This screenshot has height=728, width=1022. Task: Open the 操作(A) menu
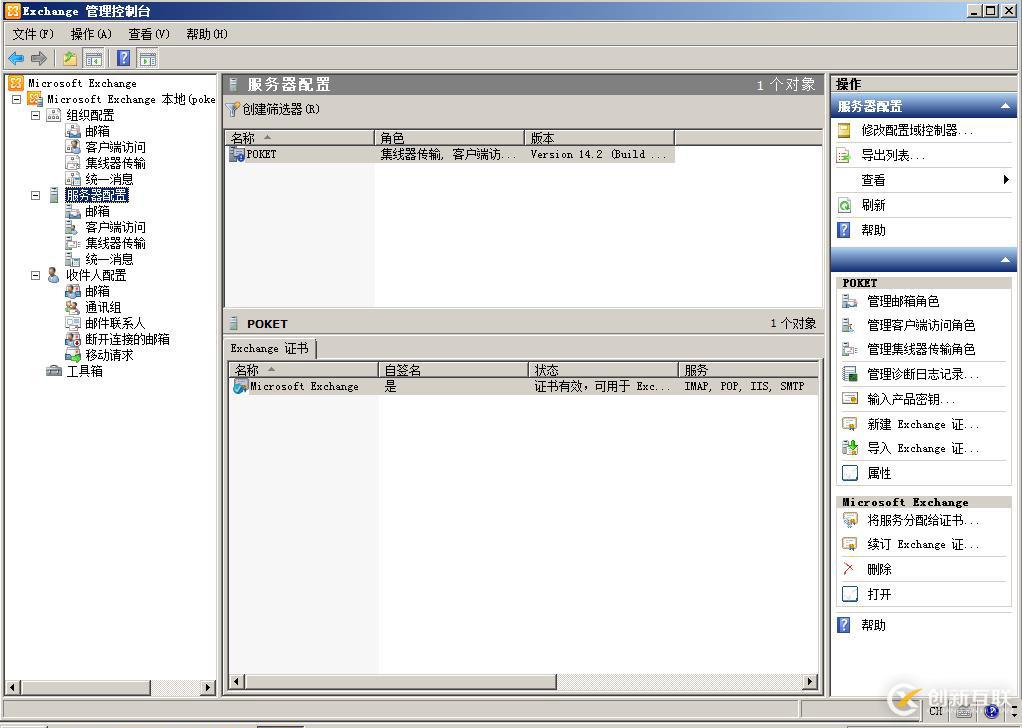tap(91, 34)
